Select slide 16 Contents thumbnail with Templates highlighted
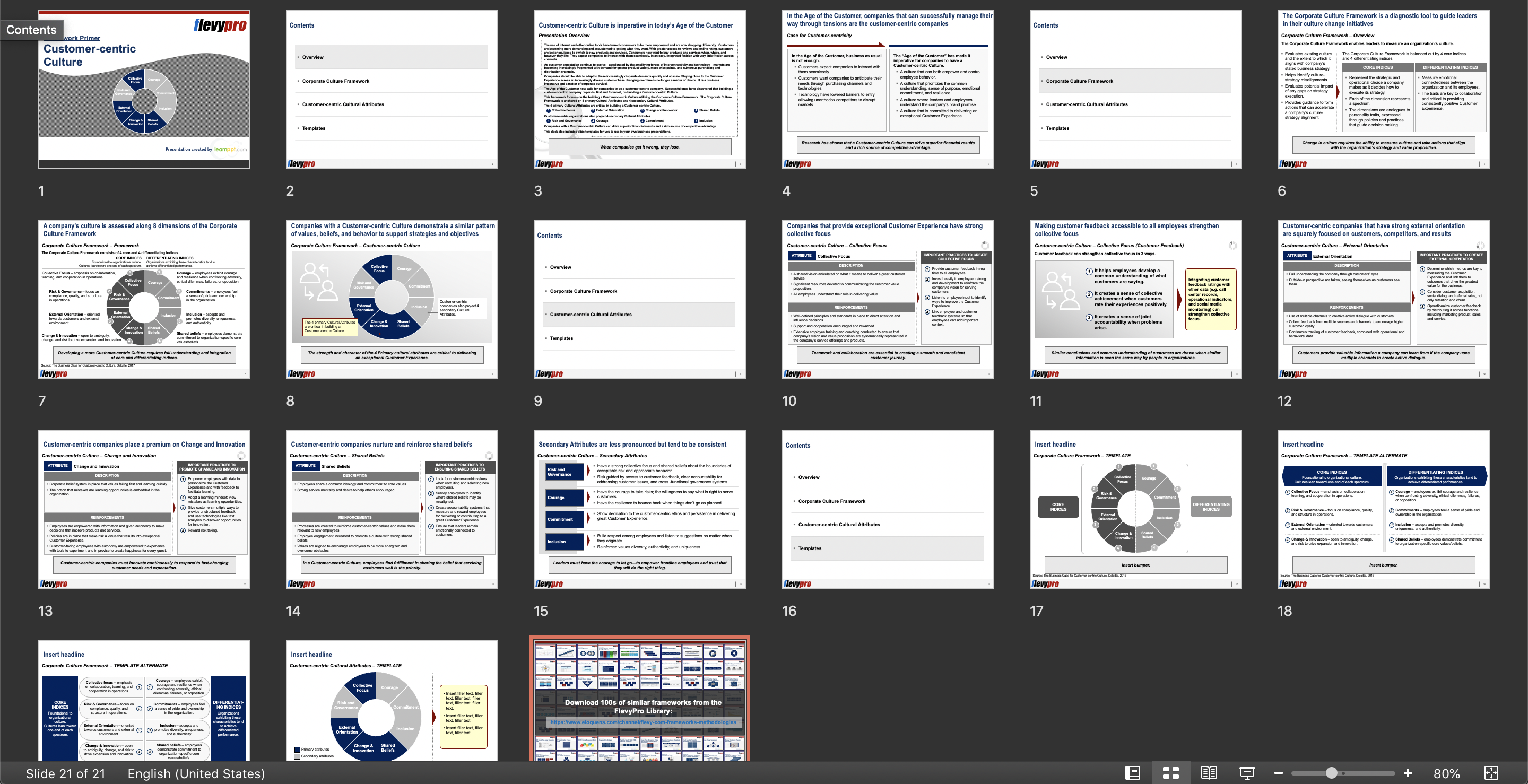Screen dimensions: 1528x784 click(x=888, y=509)
